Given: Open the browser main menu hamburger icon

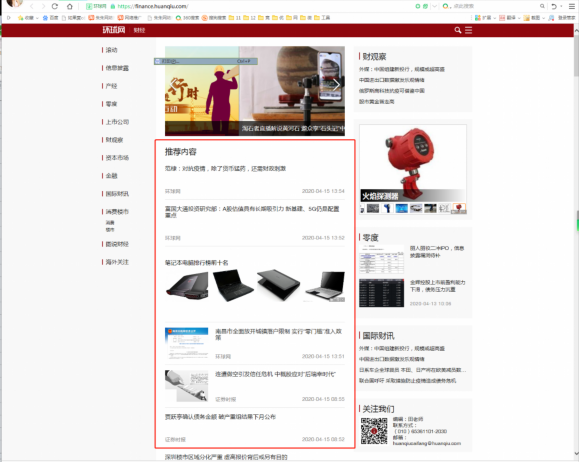Looking at the screenshot, I should [x=571, y=6].
